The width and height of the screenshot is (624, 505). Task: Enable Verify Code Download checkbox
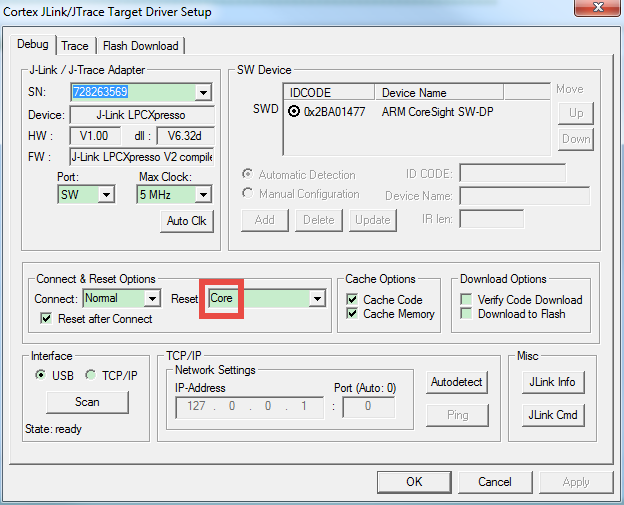pos(466,299)
